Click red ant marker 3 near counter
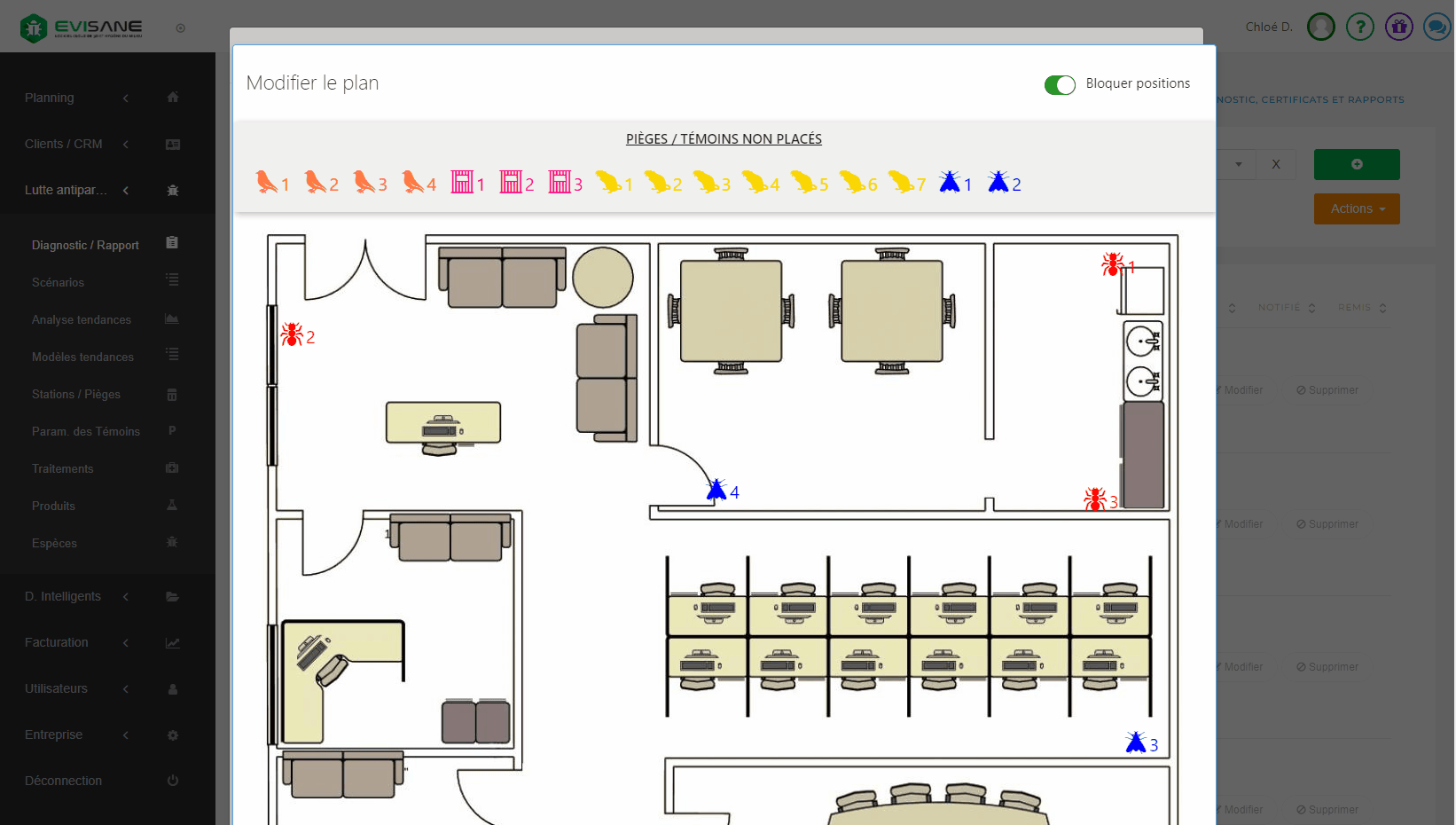This screenshot has height=825, width=1456. (1095, 499)
